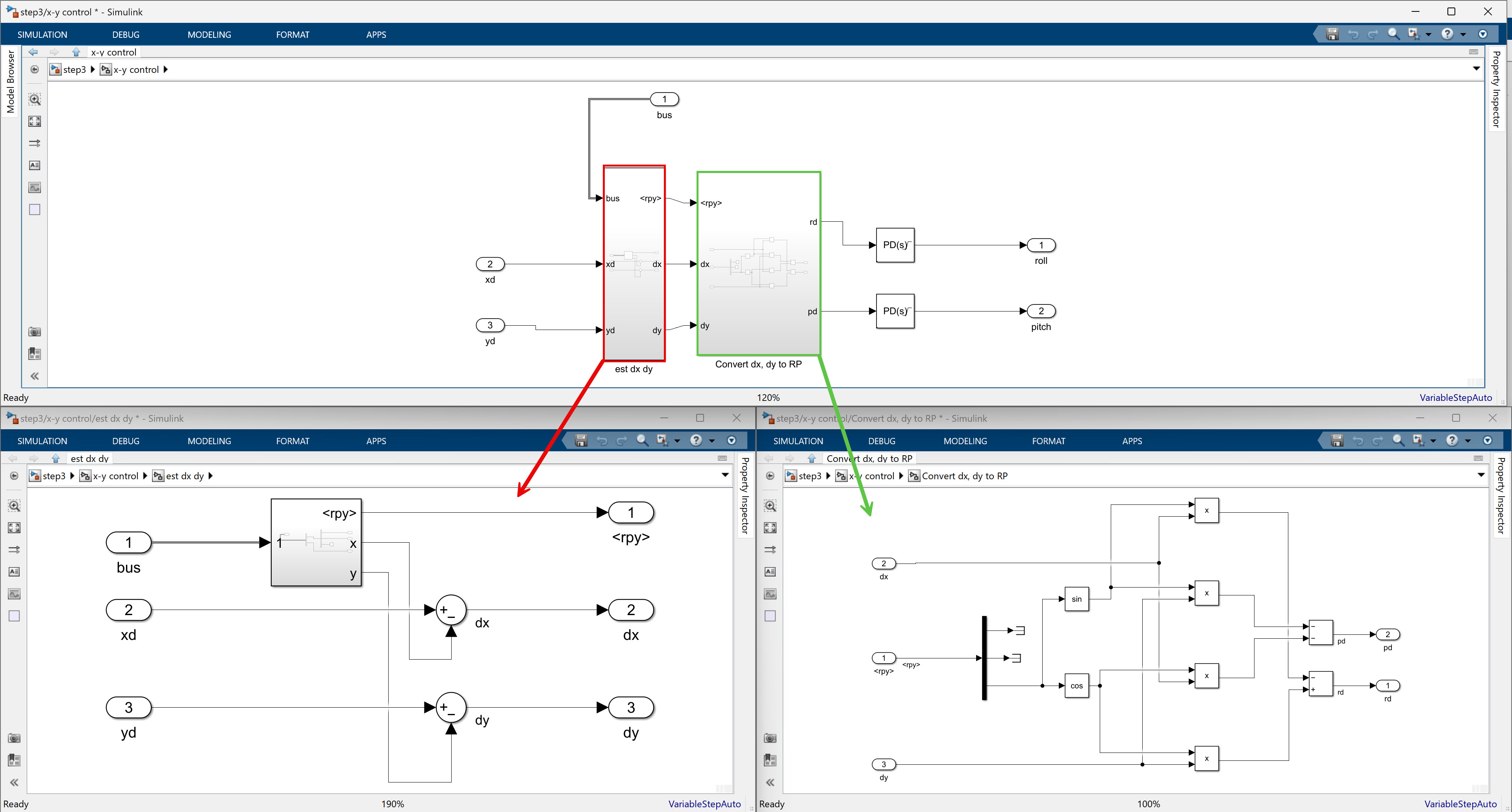Open search magnifier in x-y control window
This screenshot has height=812, width=1512.
(x=1393, y=34)
